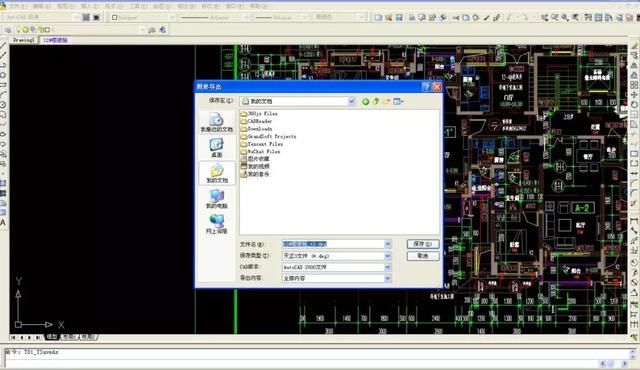This screenshot has height=370, width=640.
Task: Click the dialog help question mark button
Action: click(x=426, y=86)
